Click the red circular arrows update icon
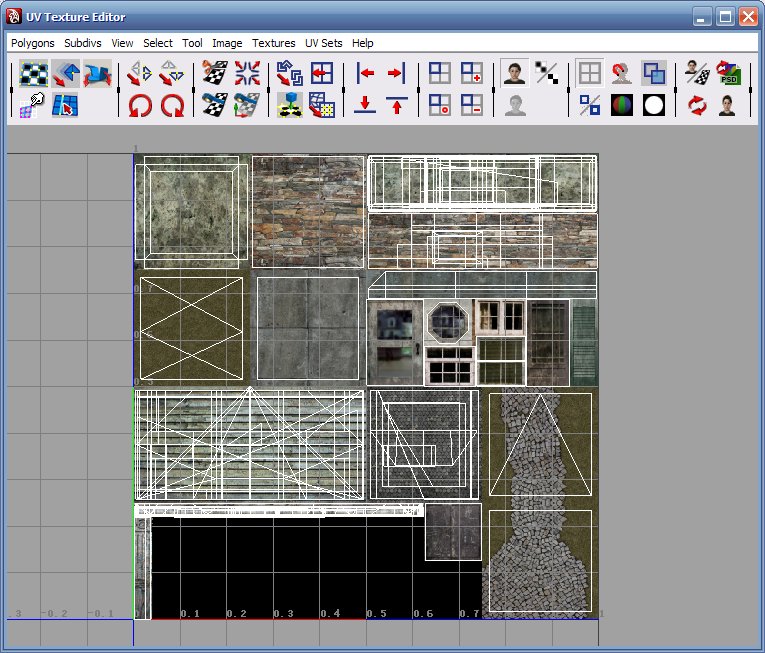Viewport: 765px width, 653px height. (x=696, y=105)
